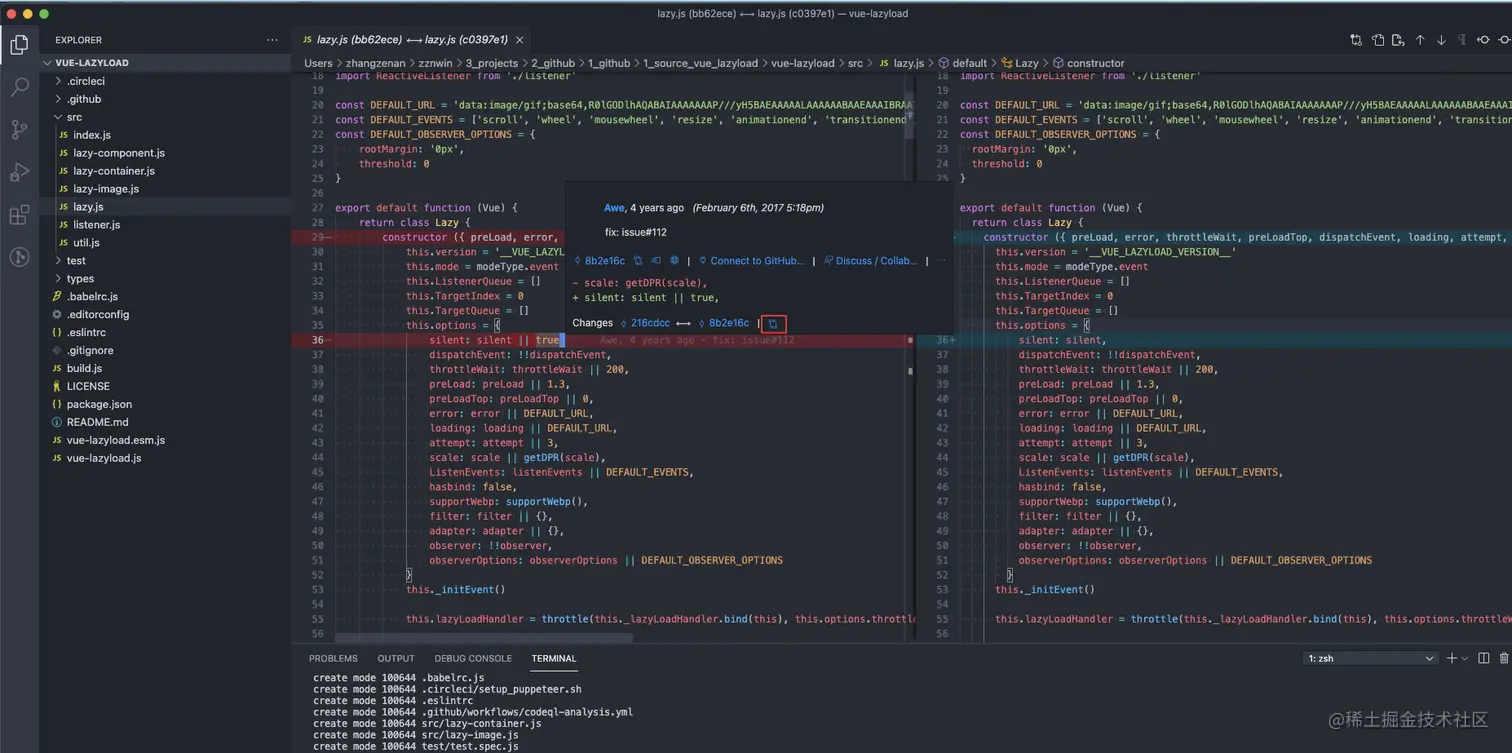Open package.json file
1512x753 pixels.
click(x=165, y=404)
